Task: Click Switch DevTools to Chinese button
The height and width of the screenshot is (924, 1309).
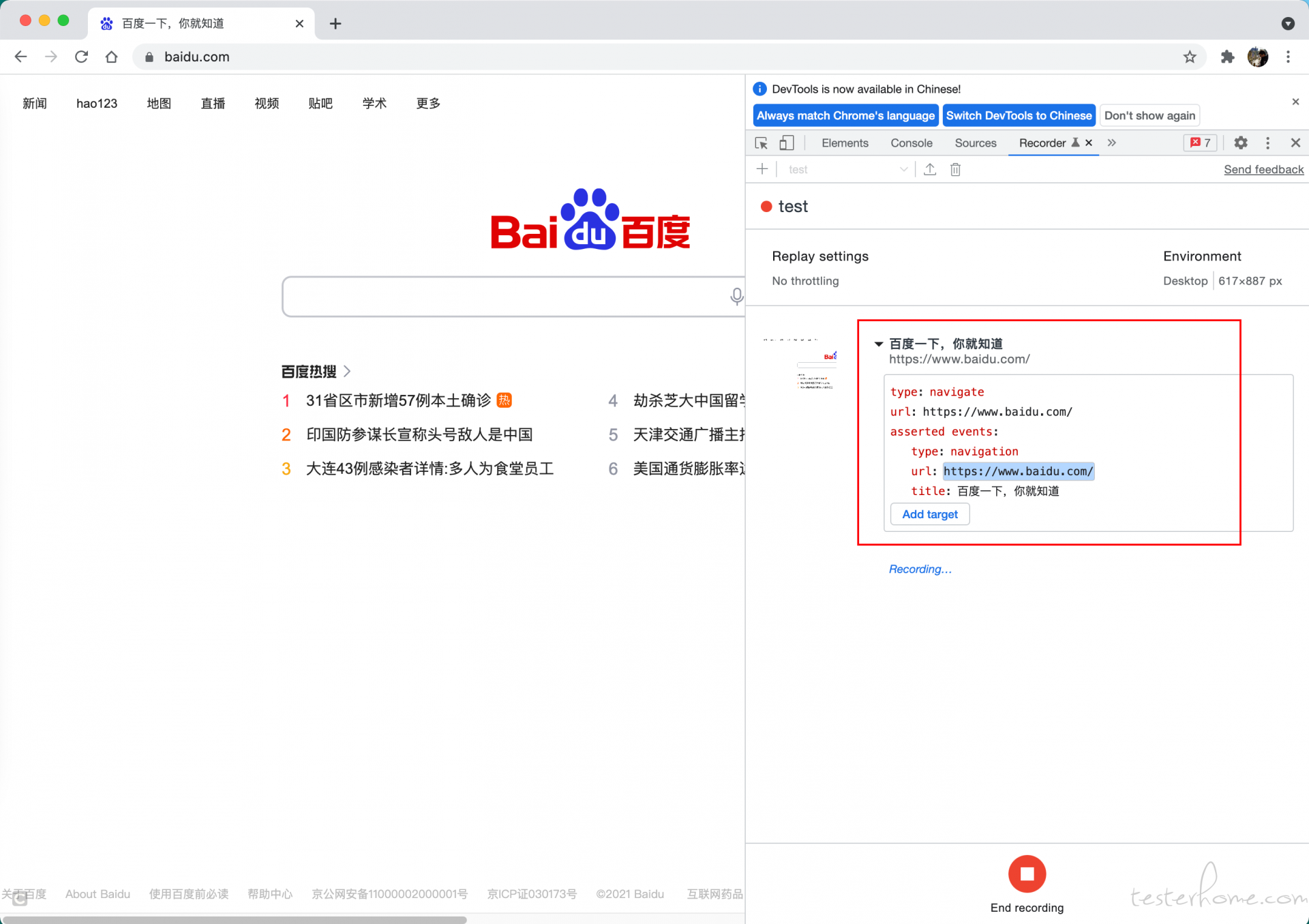Action: (x=1019, y=115)
